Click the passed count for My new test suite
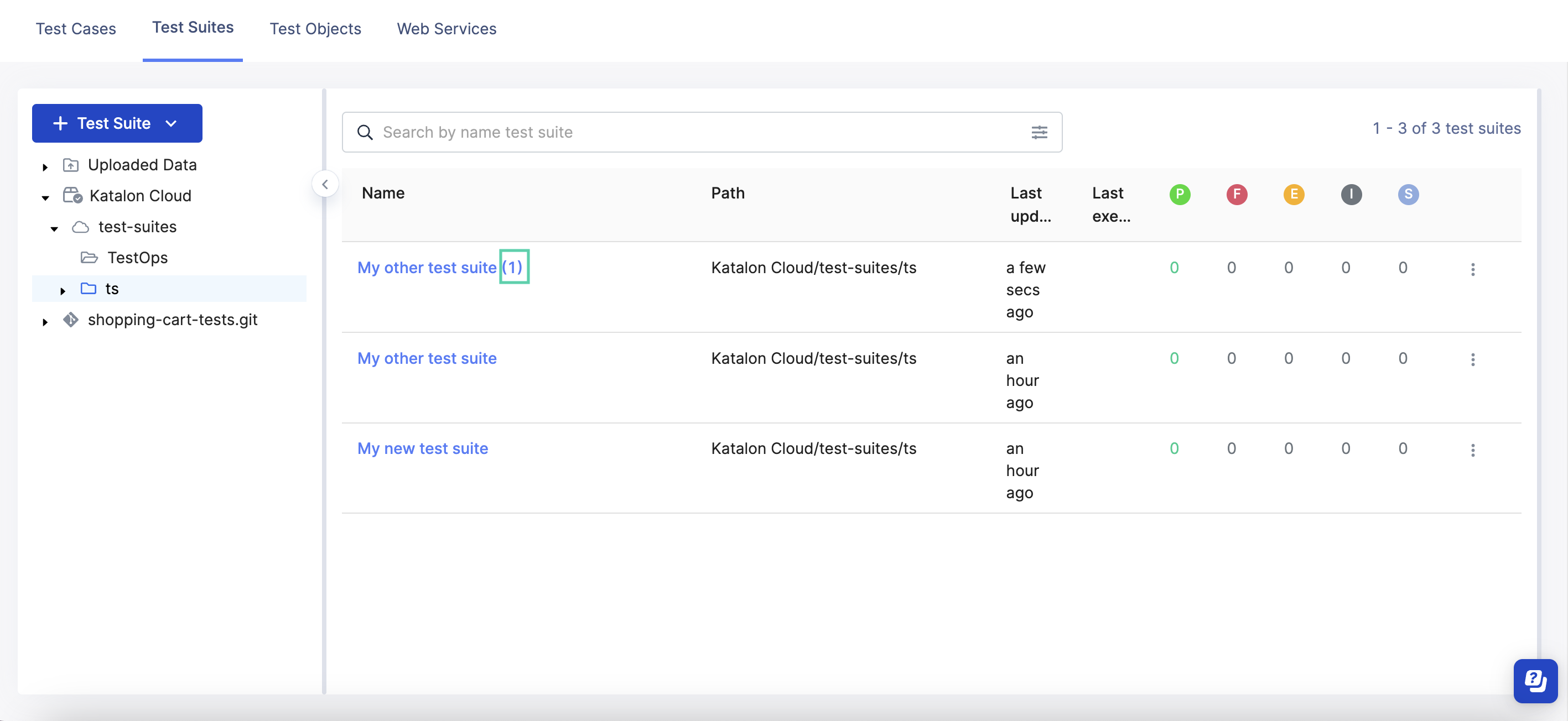 click(1174, 448)
